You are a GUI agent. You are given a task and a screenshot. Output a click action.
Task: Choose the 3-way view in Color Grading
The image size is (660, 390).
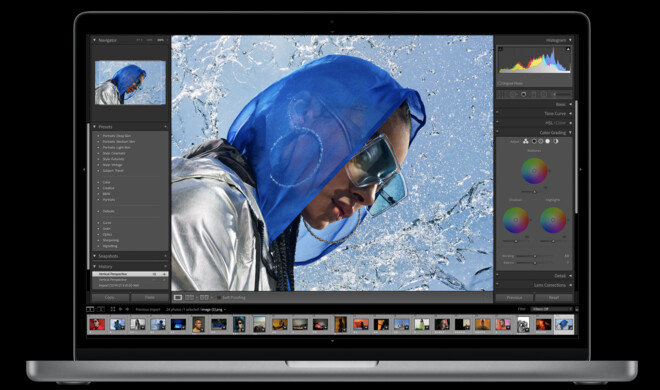click(526, 141)
